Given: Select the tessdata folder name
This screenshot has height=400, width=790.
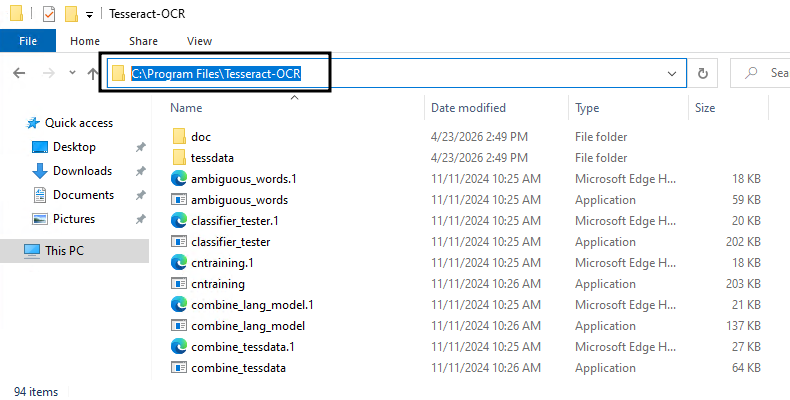Looking at the screenshot, I should pos(213,158).
